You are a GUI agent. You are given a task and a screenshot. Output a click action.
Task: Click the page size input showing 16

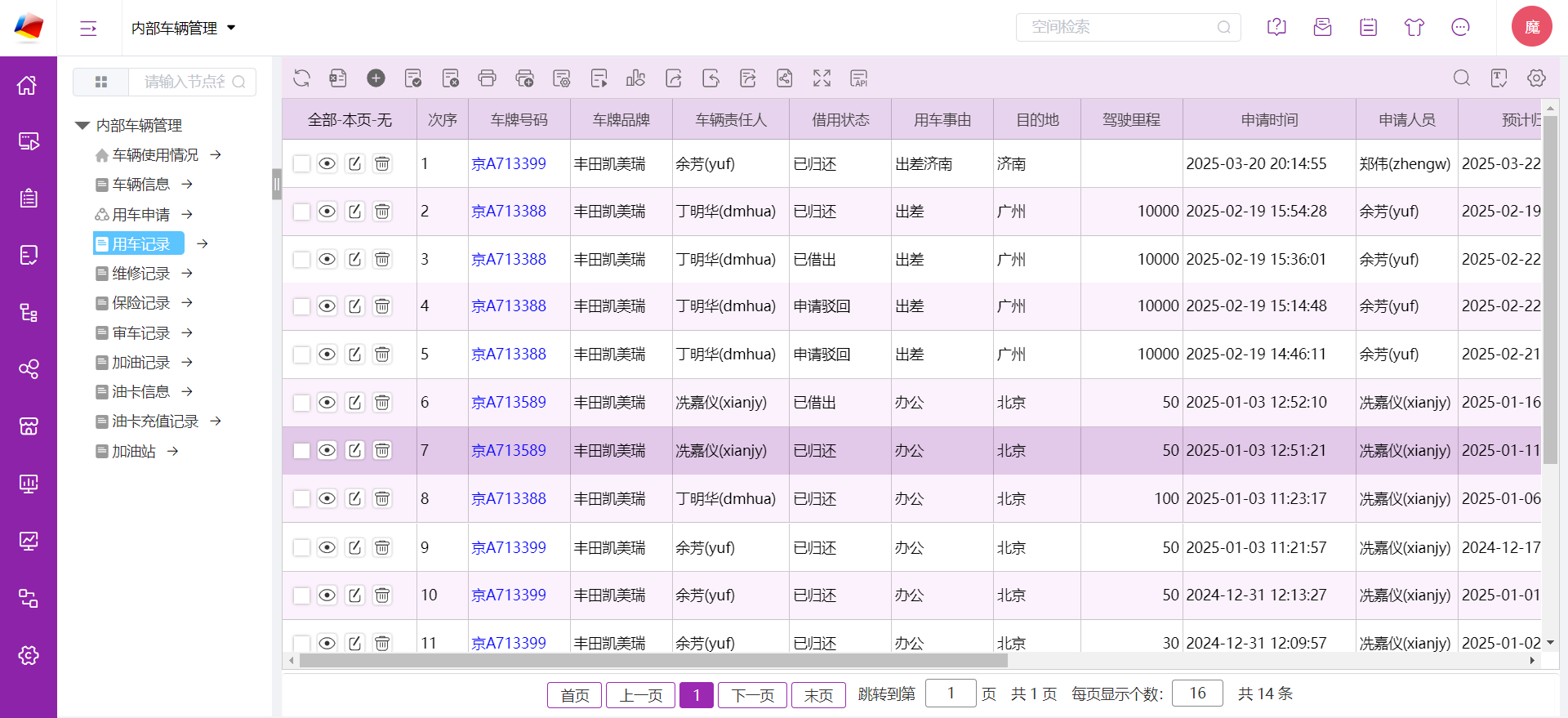(1197, 693)
